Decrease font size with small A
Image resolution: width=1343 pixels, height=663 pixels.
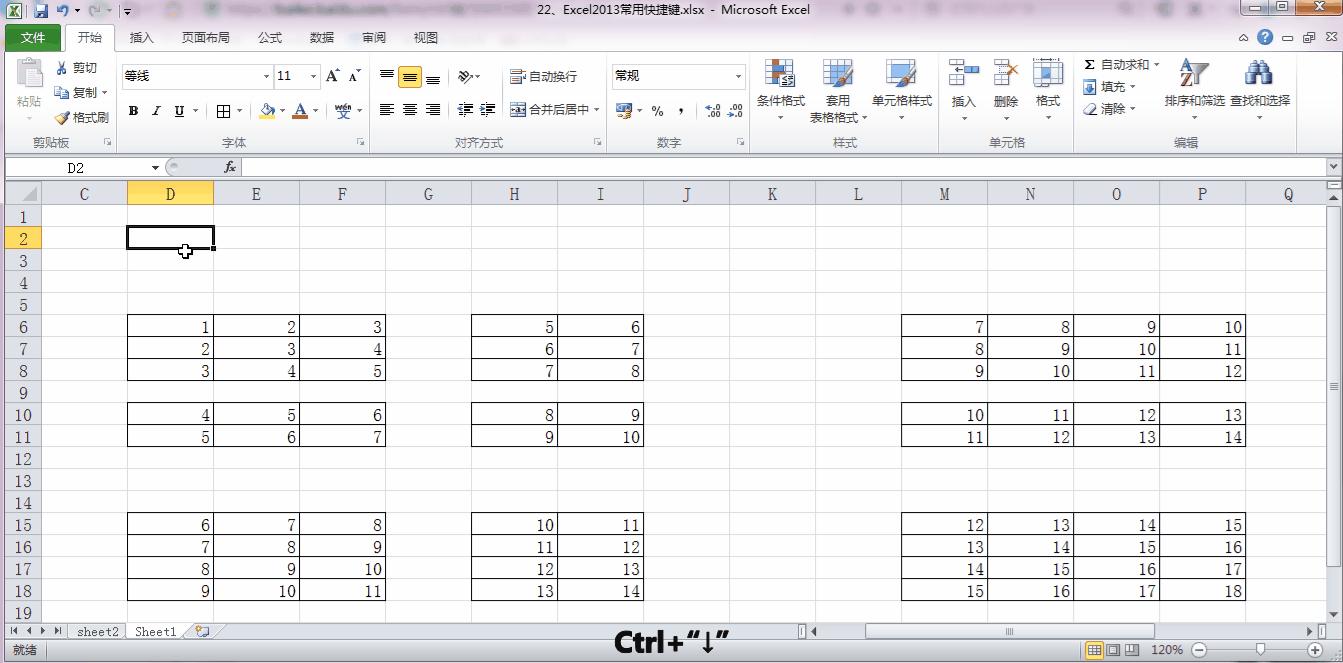(x=354, y=76)
